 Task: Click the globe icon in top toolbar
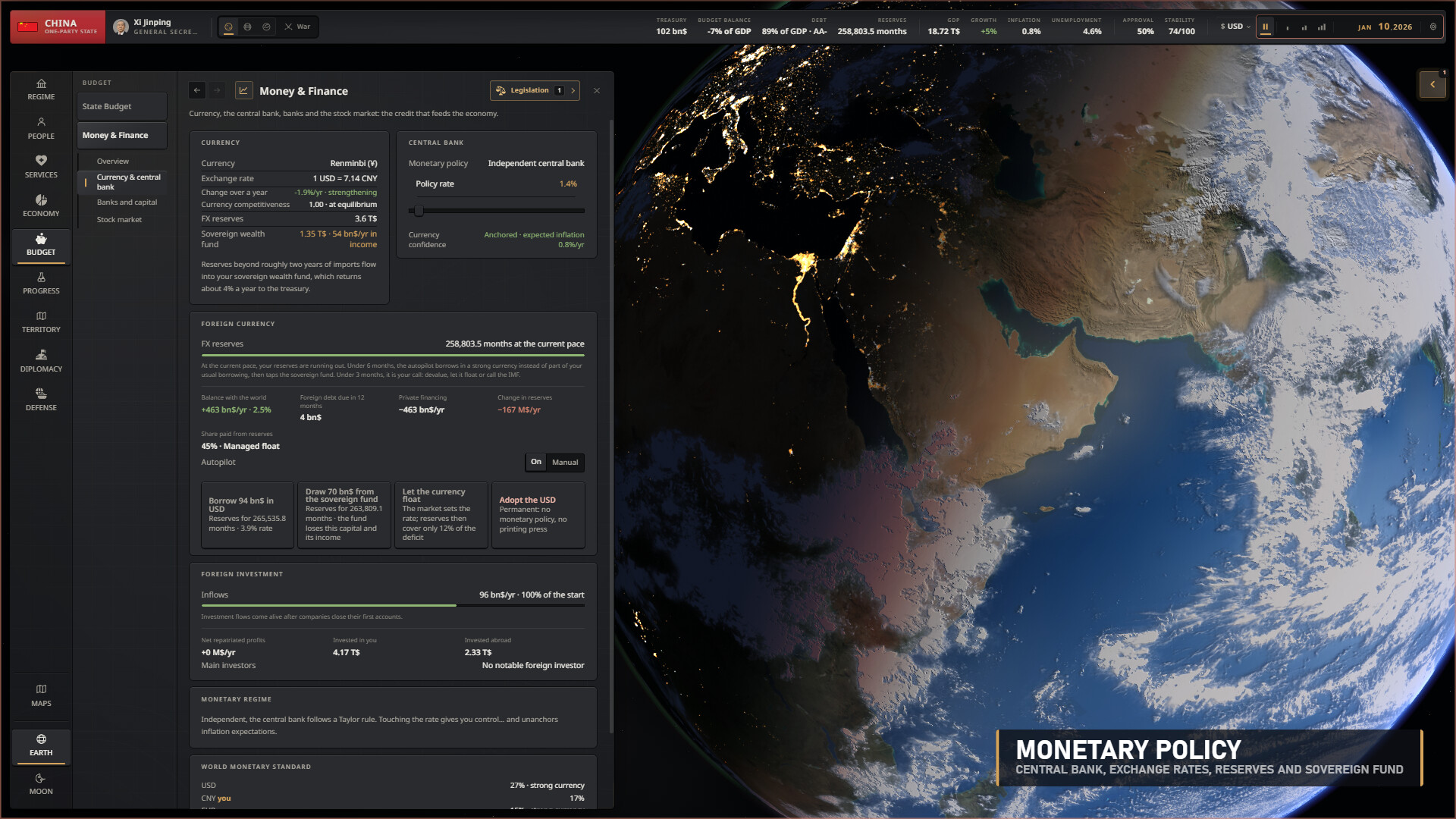(247, 27)
